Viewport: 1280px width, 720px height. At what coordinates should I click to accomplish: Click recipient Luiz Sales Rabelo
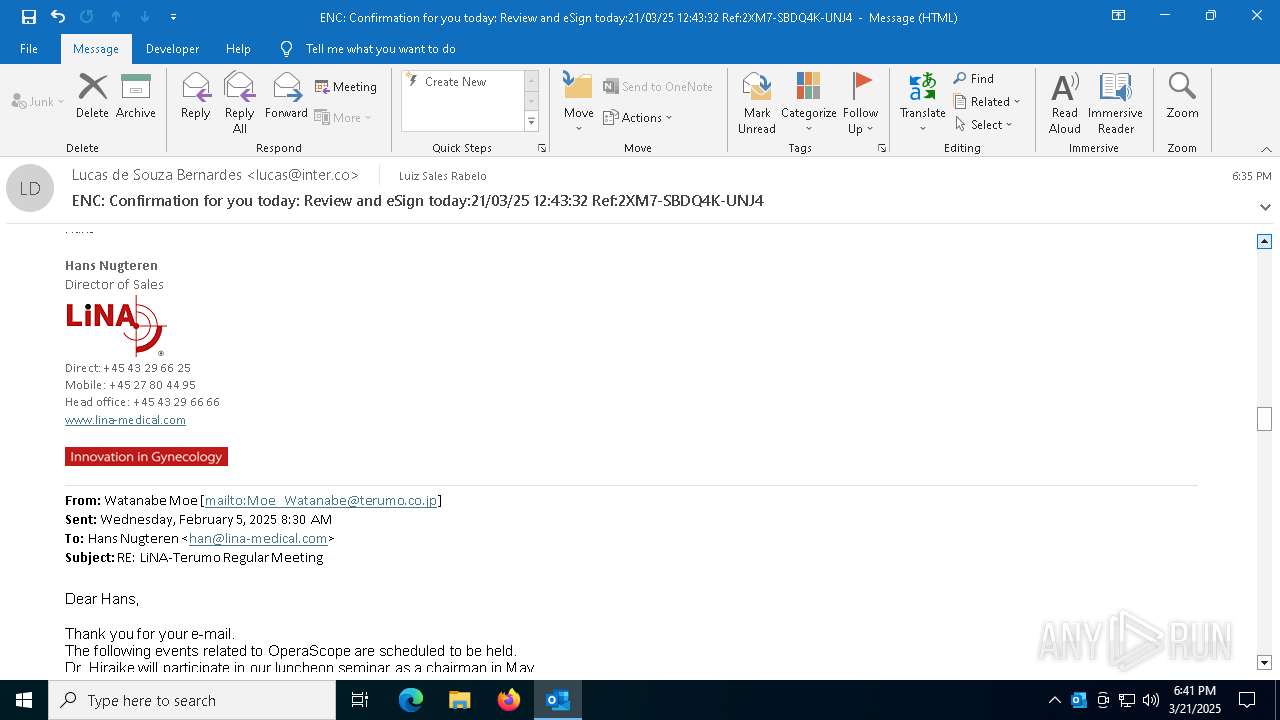[x=442, y=176]
